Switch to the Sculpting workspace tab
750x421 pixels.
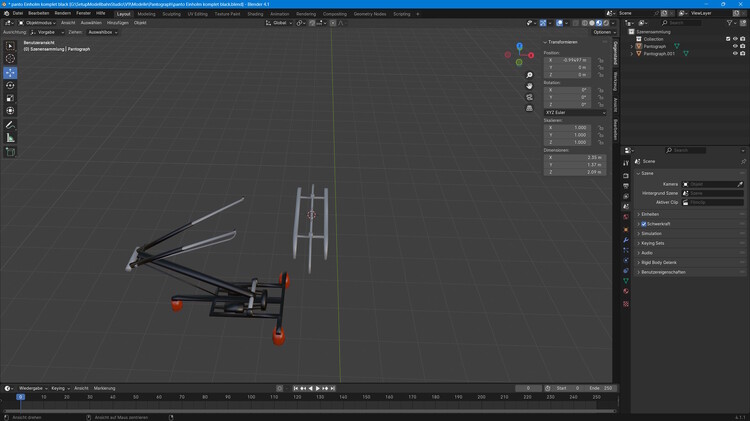coord(171,14)
